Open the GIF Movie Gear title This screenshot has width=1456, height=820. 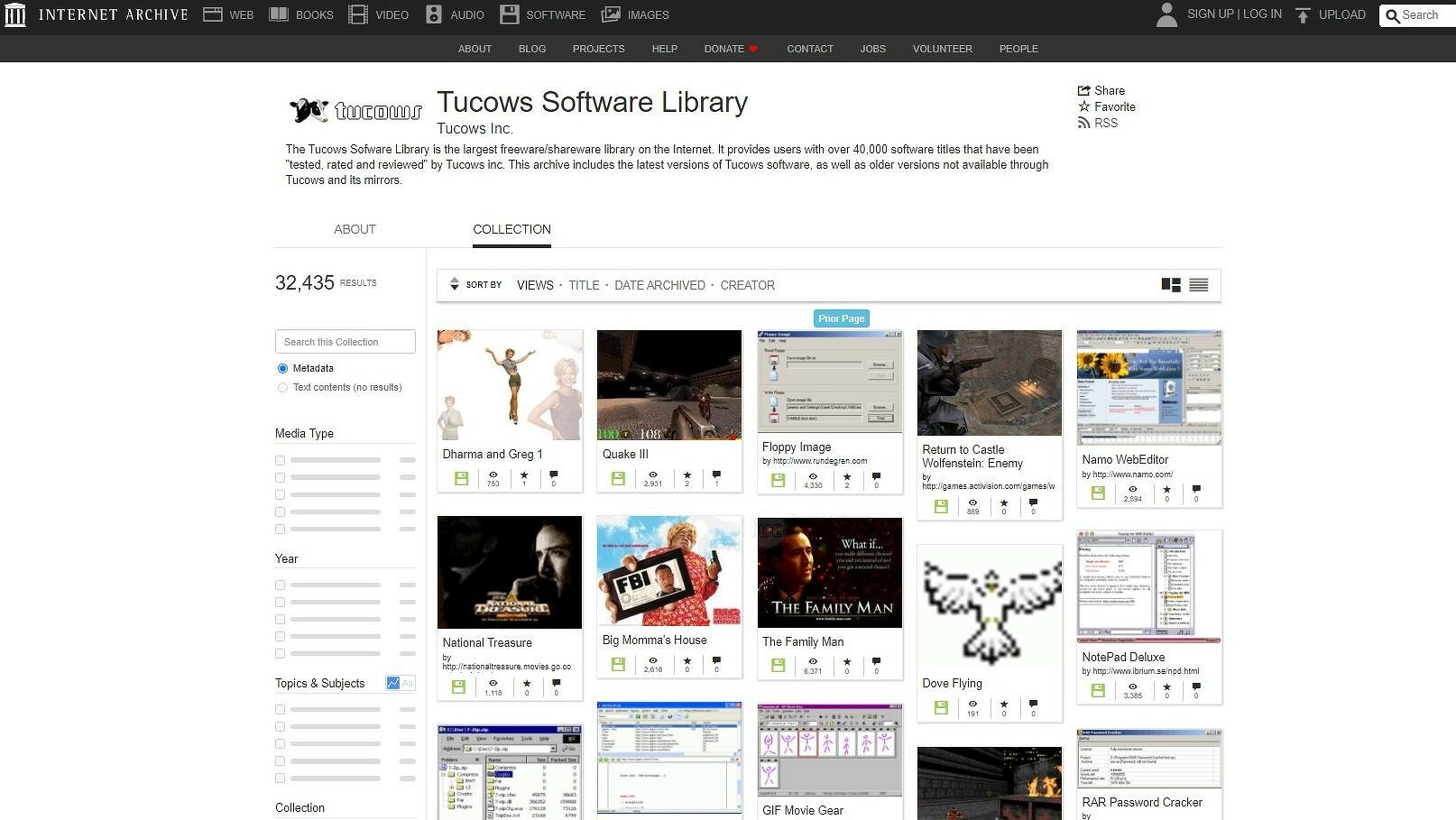pos(803,810)
